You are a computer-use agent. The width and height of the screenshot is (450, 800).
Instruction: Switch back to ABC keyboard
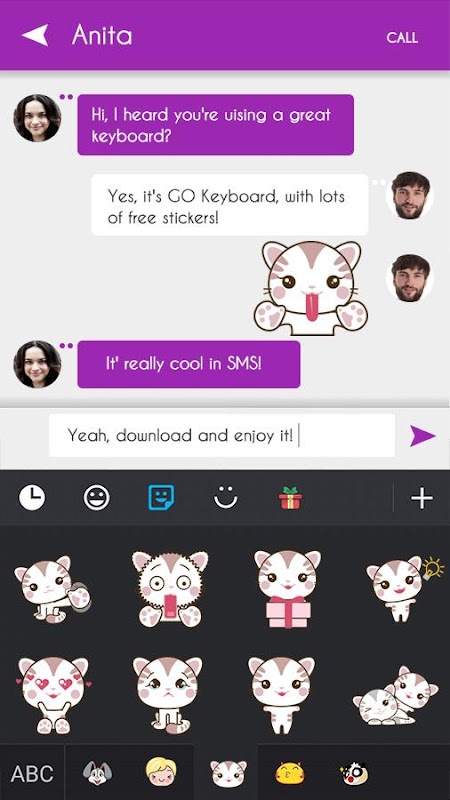tap(32, 773)
